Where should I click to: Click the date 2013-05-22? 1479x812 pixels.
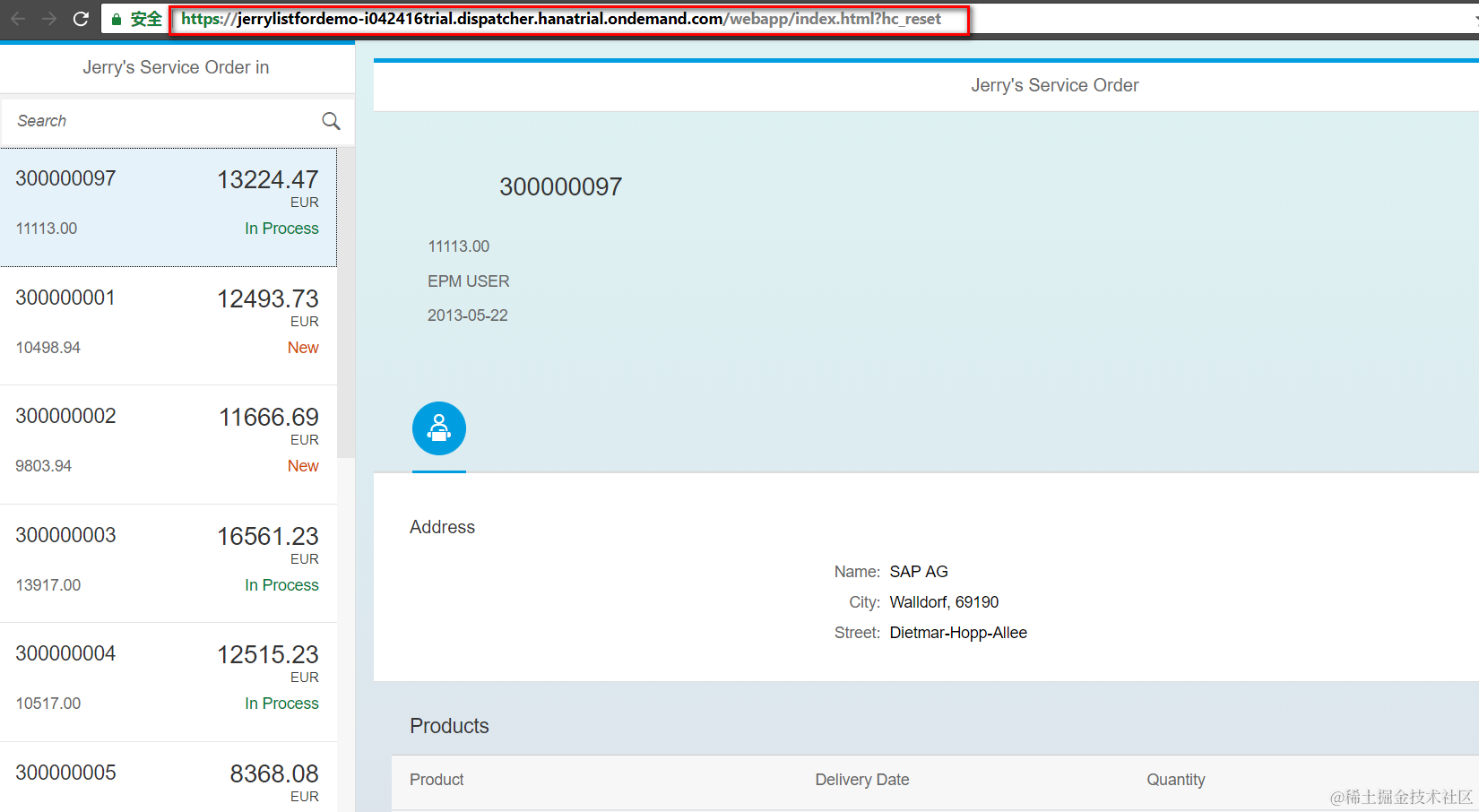point(468,315)
